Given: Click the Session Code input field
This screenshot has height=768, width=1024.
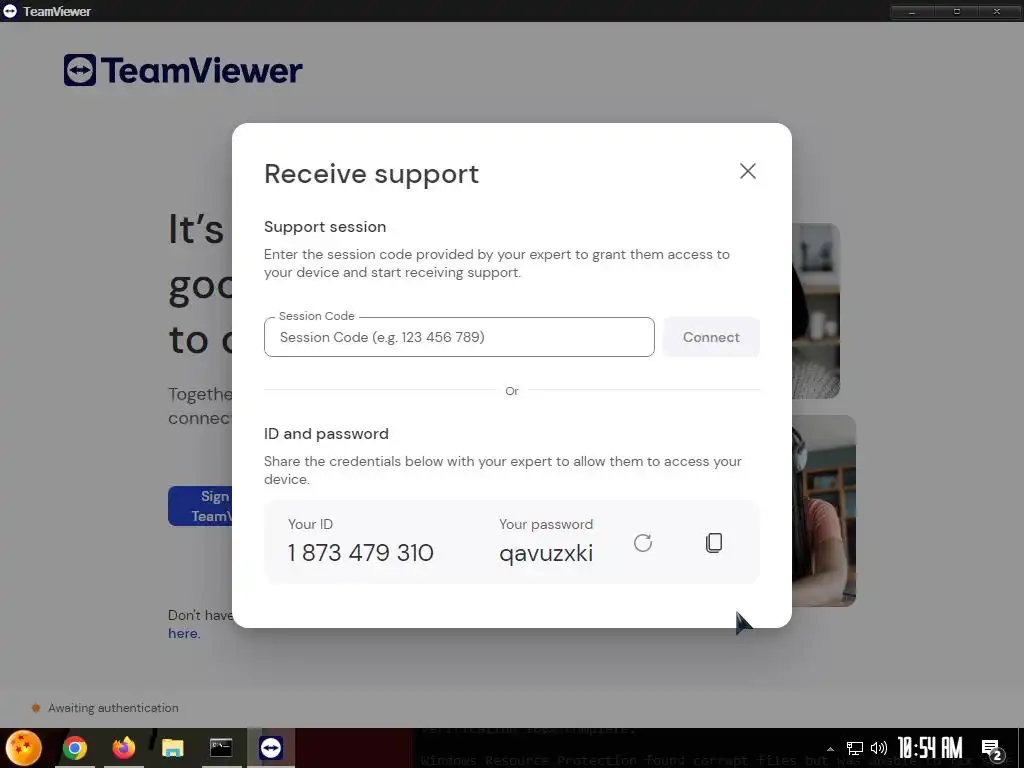Looking at the screenshot, I should click(x=459, y=337).
